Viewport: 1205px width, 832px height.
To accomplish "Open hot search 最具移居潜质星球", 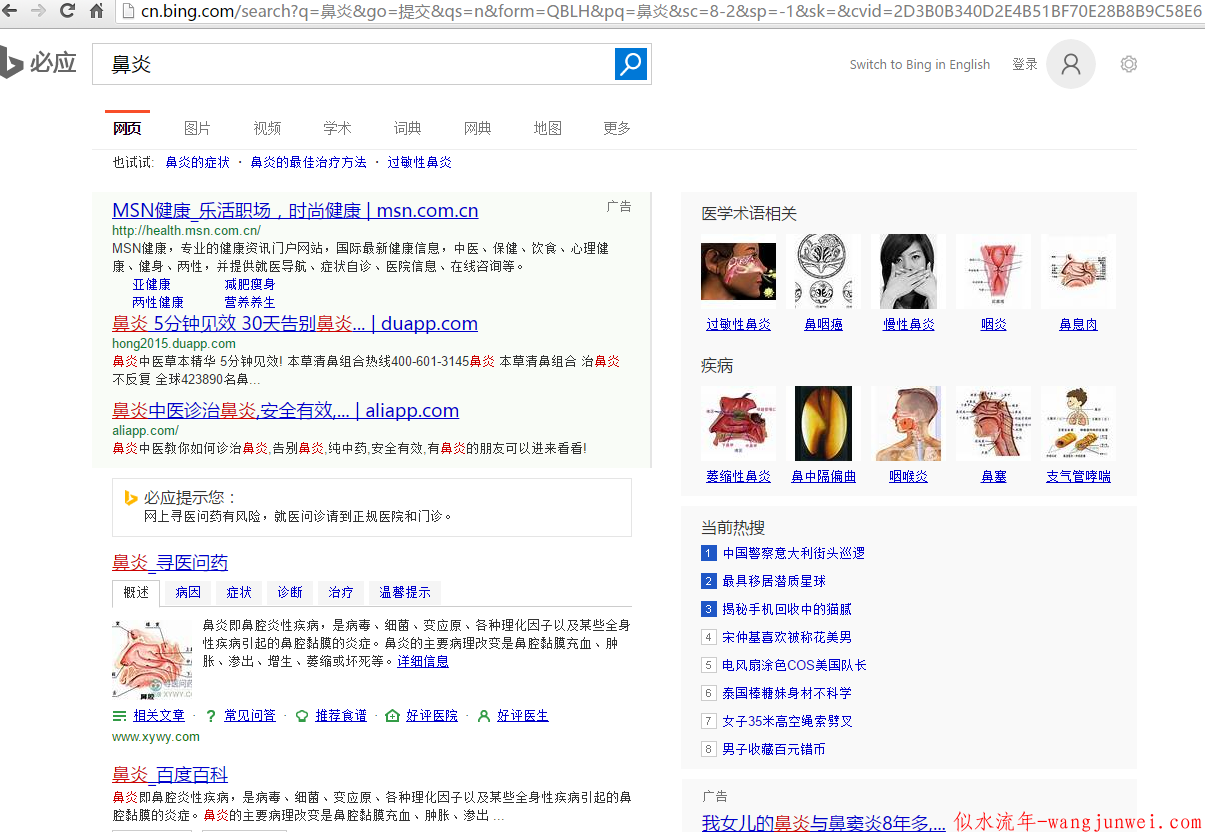I will click(x=774, y=581).
